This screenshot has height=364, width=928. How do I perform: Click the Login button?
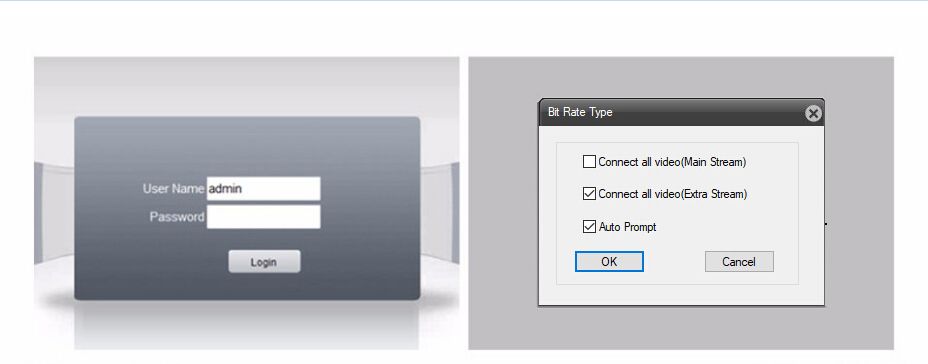(x=264, y=262)
